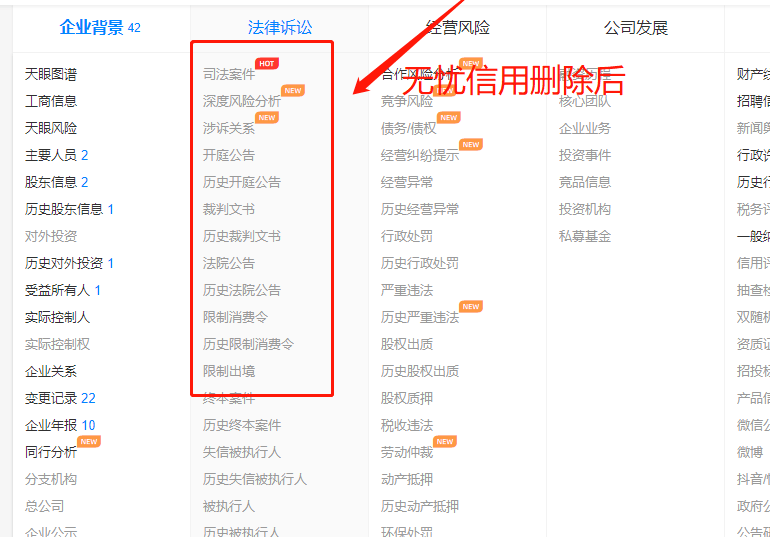Click NEW badge on 涉诉关系
This screenshot has height=537, width=770.
(267, 117)
